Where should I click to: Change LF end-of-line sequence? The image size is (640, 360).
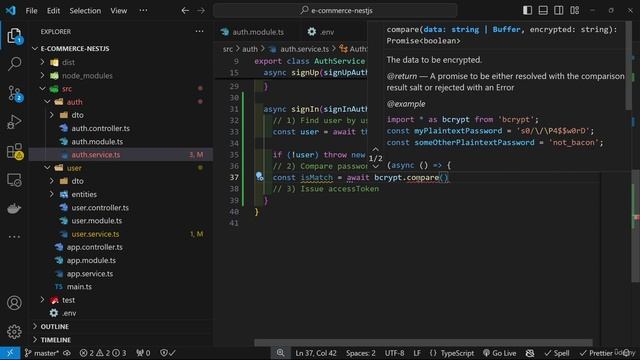417,353
